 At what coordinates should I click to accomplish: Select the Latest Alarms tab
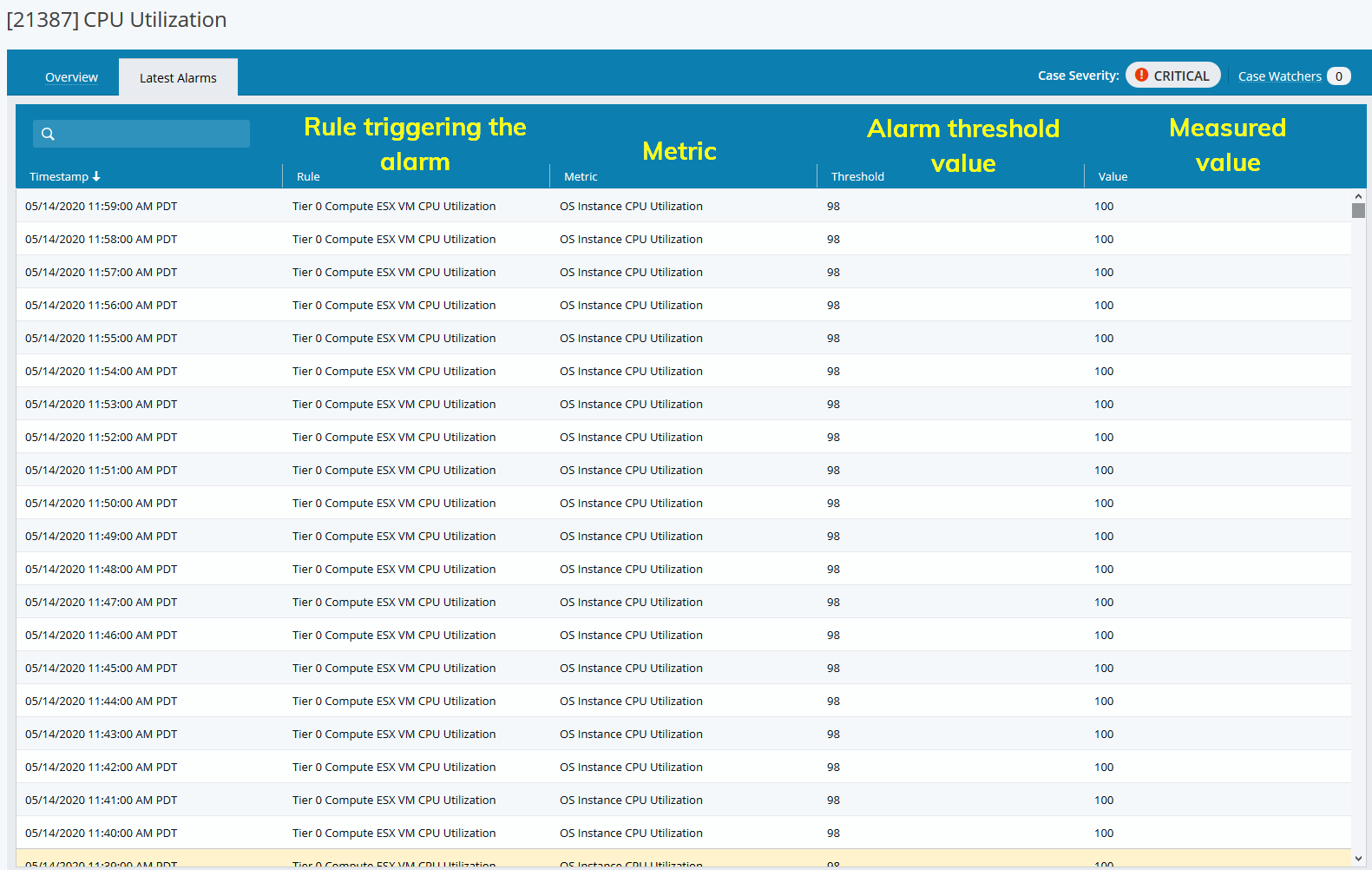pos(178,77)
